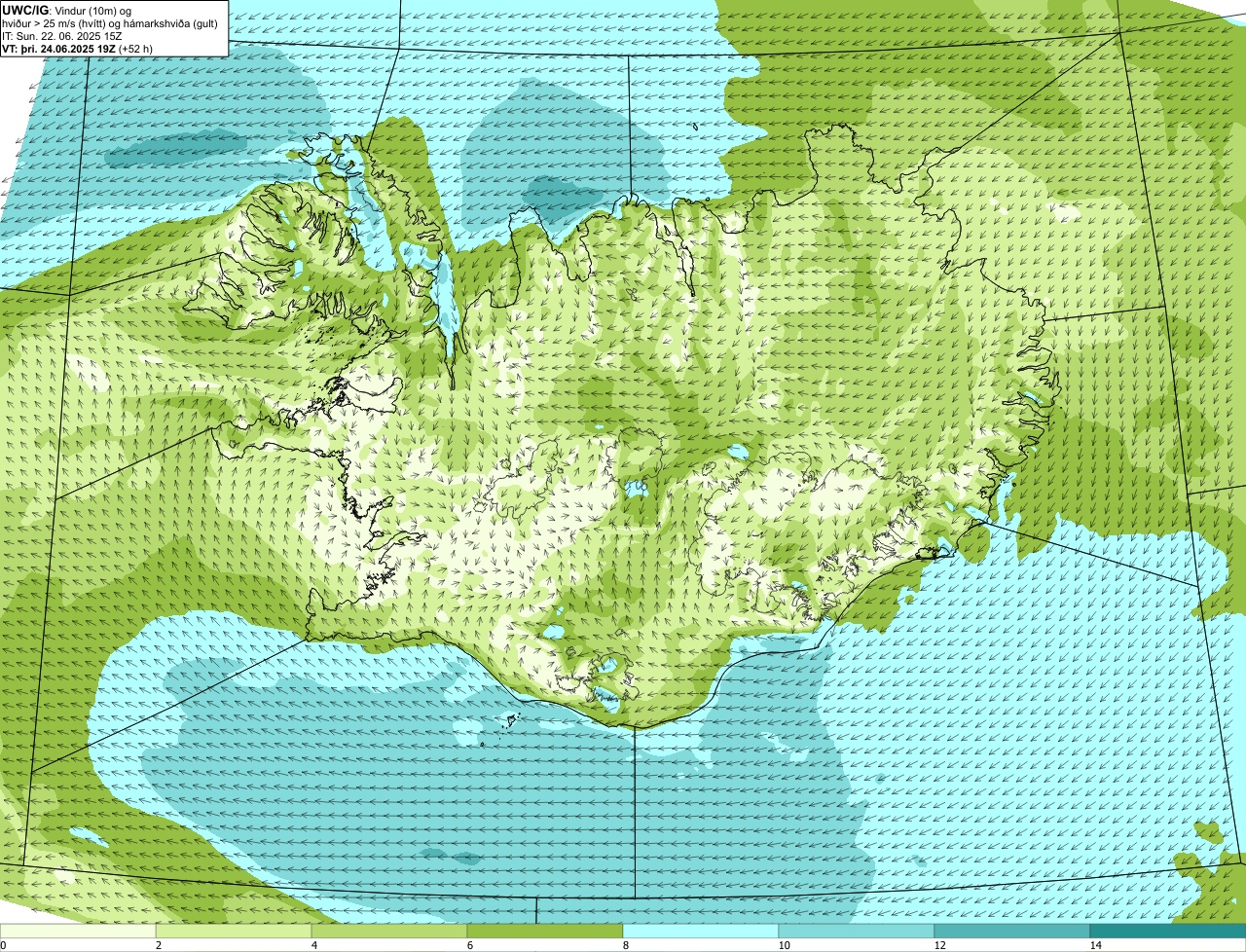Click the legend scale label "2"
Viewport: 1246px width, 952px height.
(x=159, y=945)
